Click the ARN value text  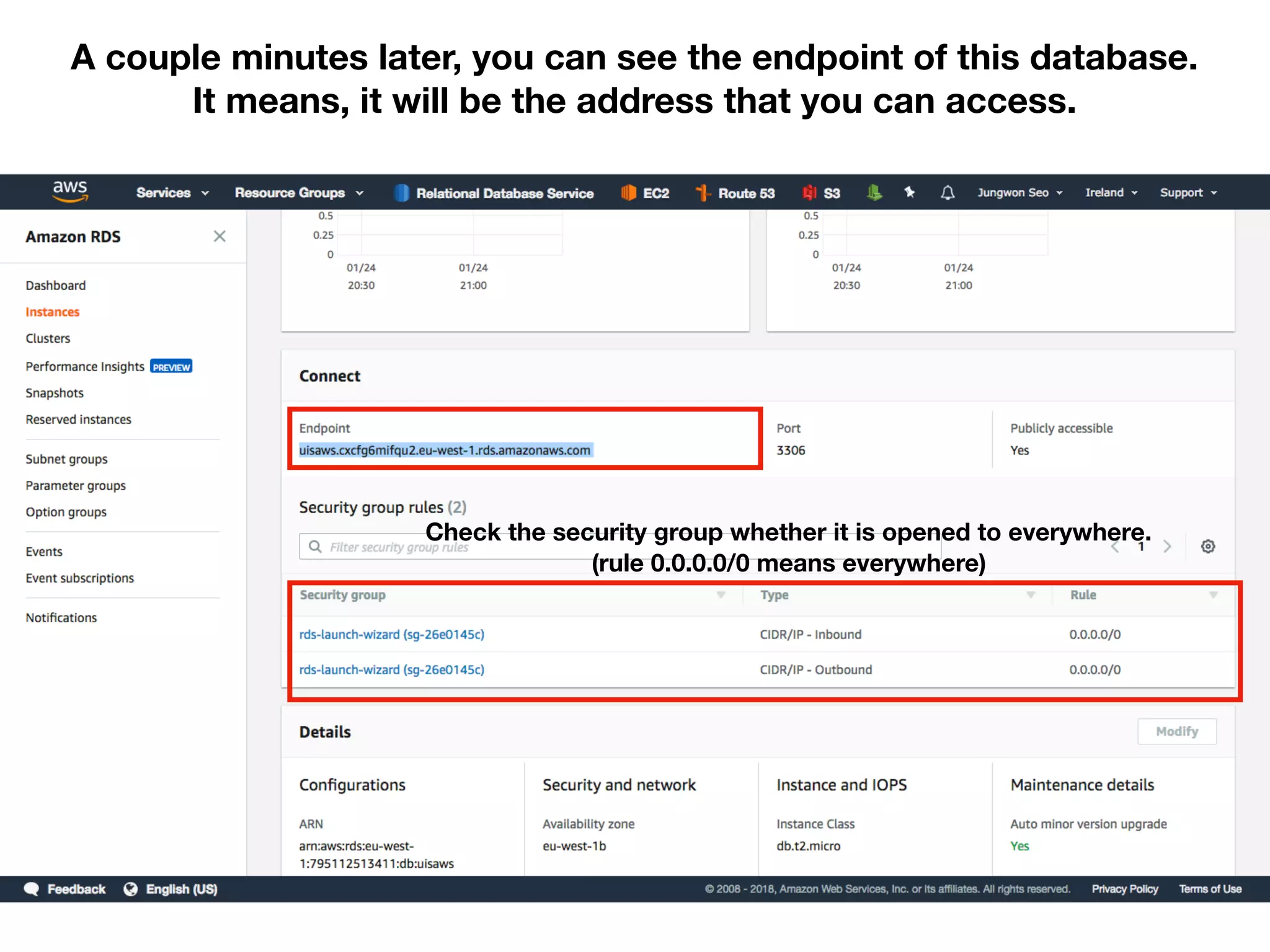click(x=376, y=855)
